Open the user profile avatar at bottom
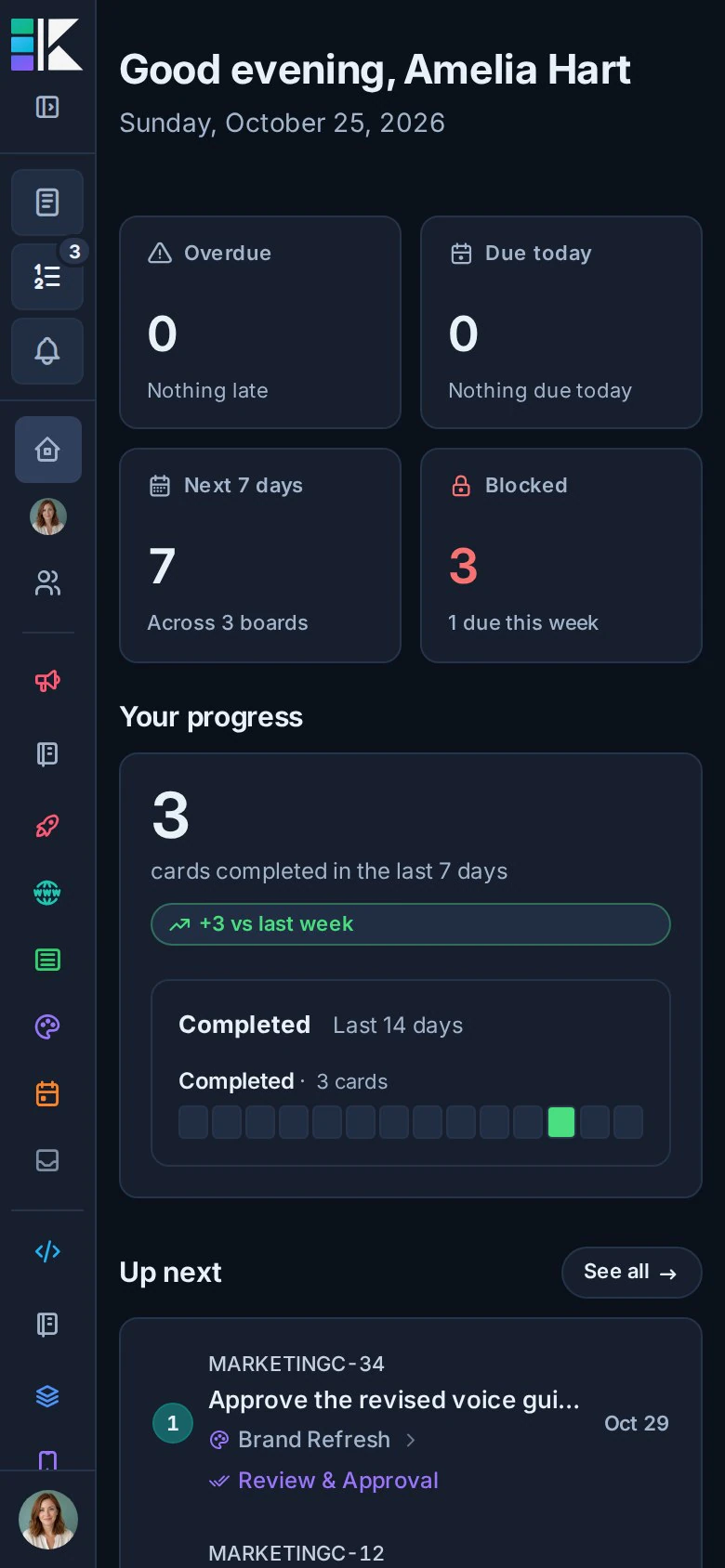The width and height of the screenshot is (725, 1568). point(48,1520)
